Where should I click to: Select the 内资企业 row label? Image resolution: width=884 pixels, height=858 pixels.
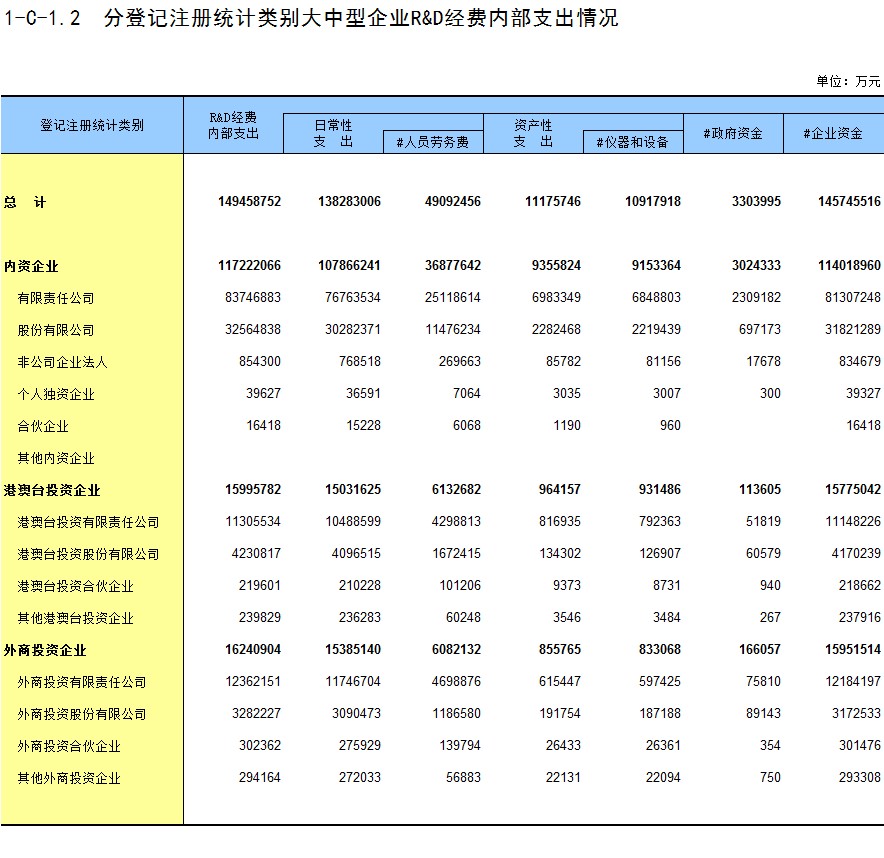pos(32,266)
